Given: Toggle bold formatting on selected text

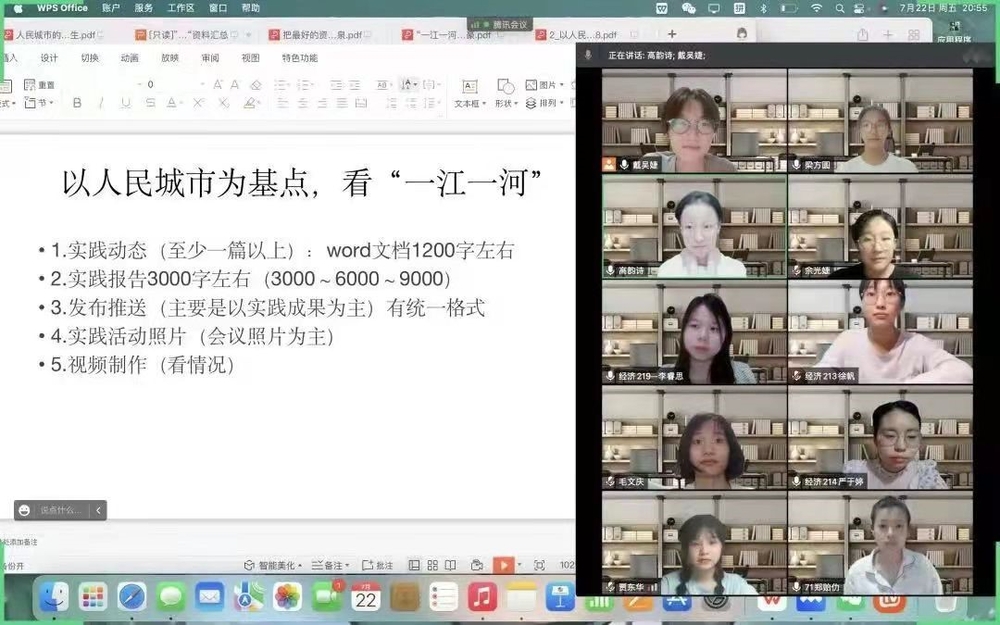Looking at the screenshot, I should 77,103.
